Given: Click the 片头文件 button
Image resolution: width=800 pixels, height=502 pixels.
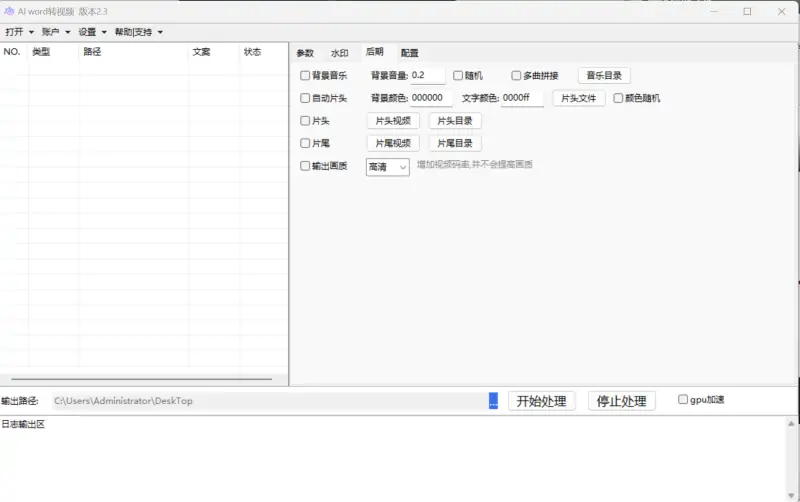Looking at the screenshot, I should pos(579,98).
